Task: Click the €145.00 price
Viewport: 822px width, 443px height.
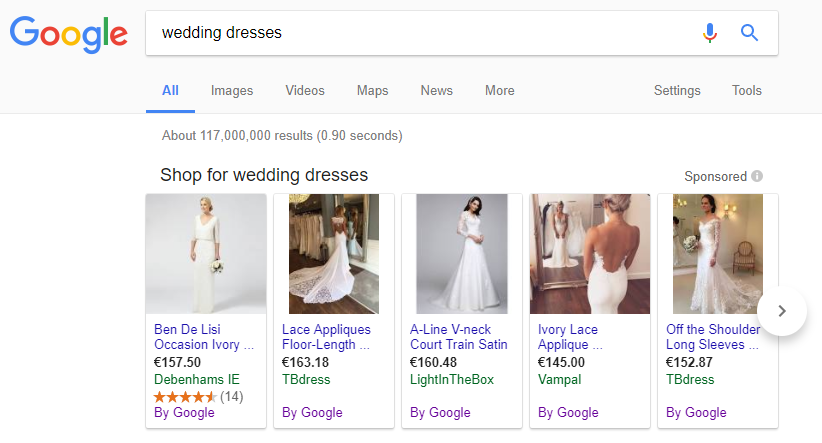Action: click(561, 362)
